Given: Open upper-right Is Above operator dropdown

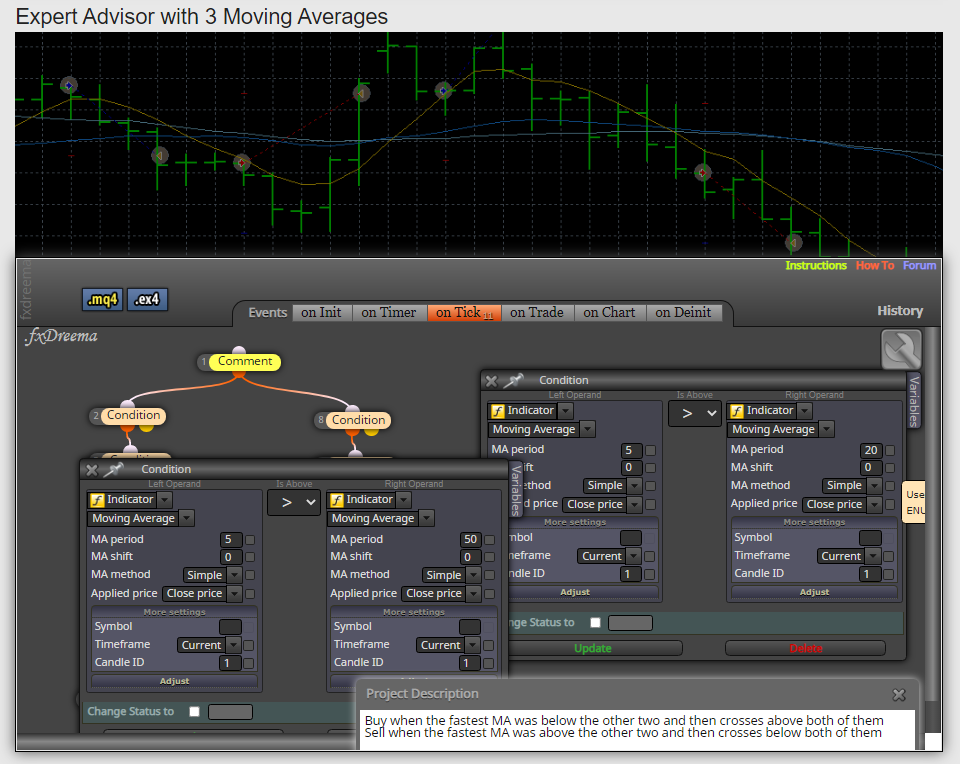Looking at the screenshot, I should point(695,413).
